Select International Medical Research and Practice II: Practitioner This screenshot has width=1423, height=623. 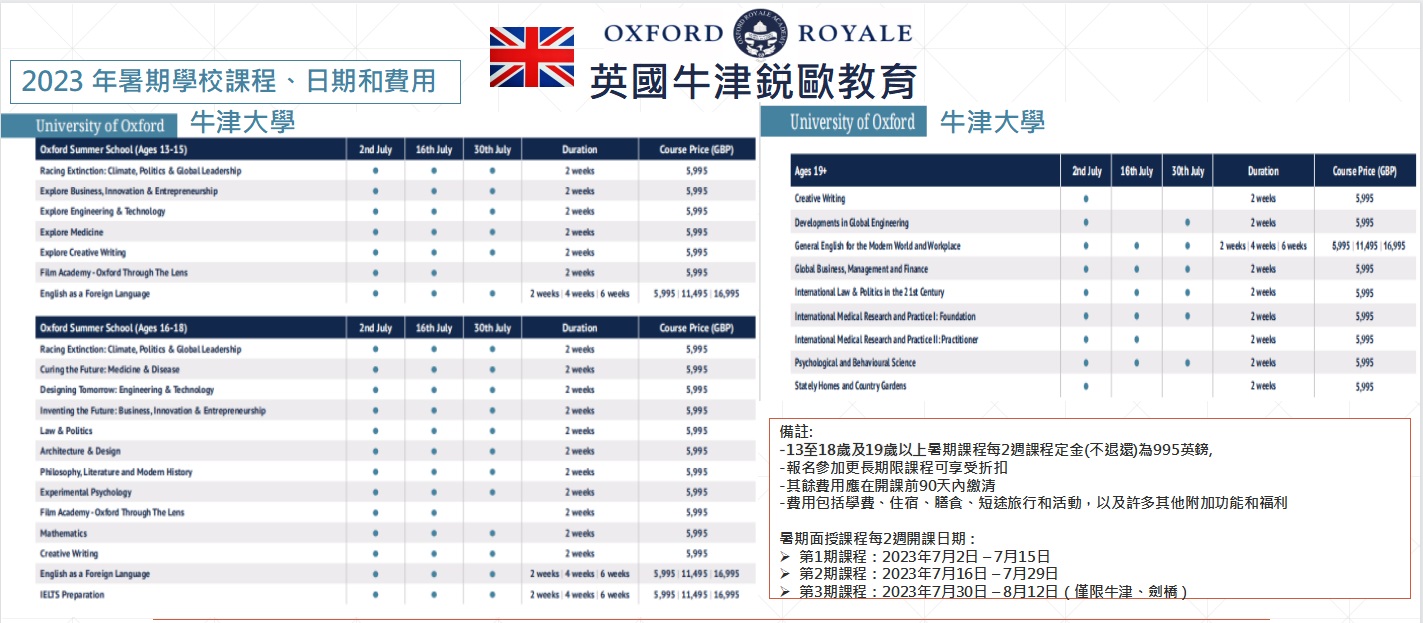[x=886, y=340]
